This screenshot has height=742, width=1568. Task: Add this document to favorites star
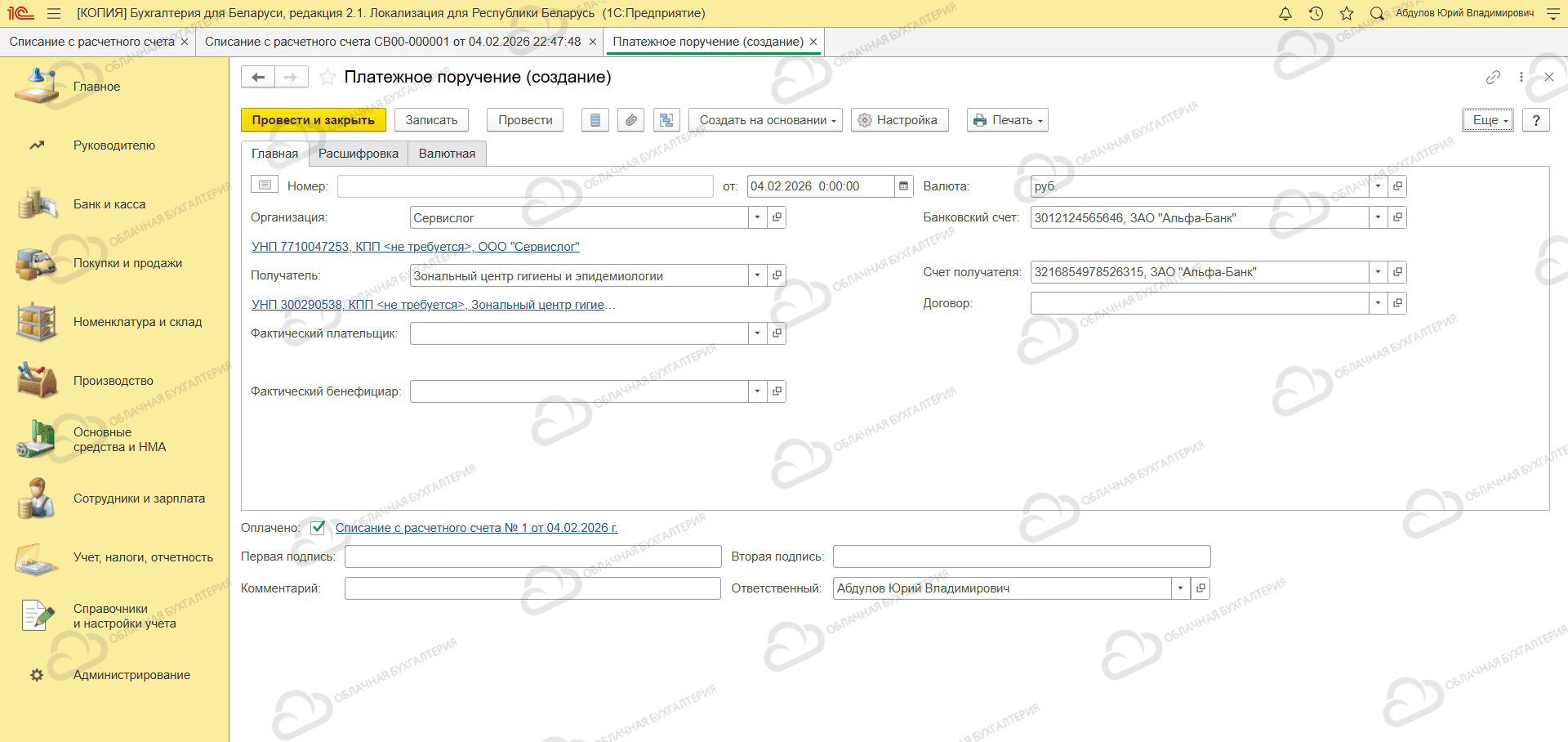tap(327, 77)
